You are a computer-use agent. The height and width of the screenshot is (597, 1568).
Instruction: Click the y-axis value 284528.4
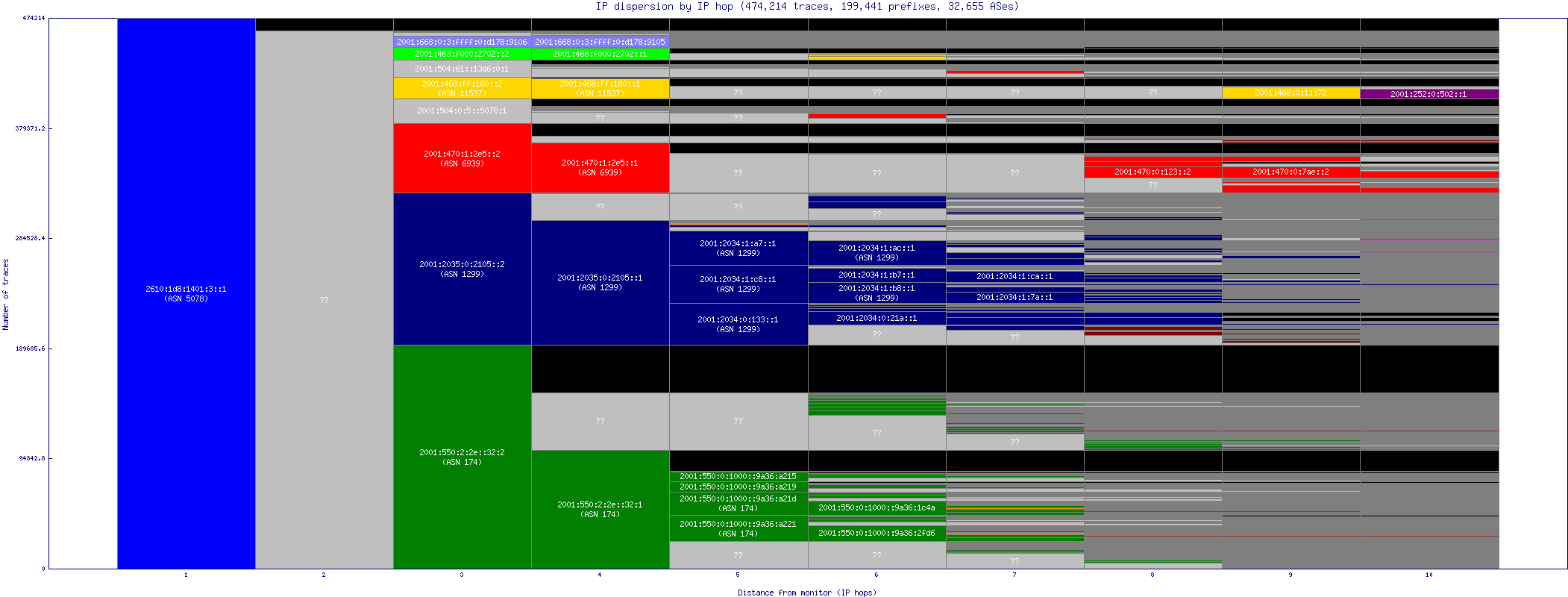click(x=30, y=238)
